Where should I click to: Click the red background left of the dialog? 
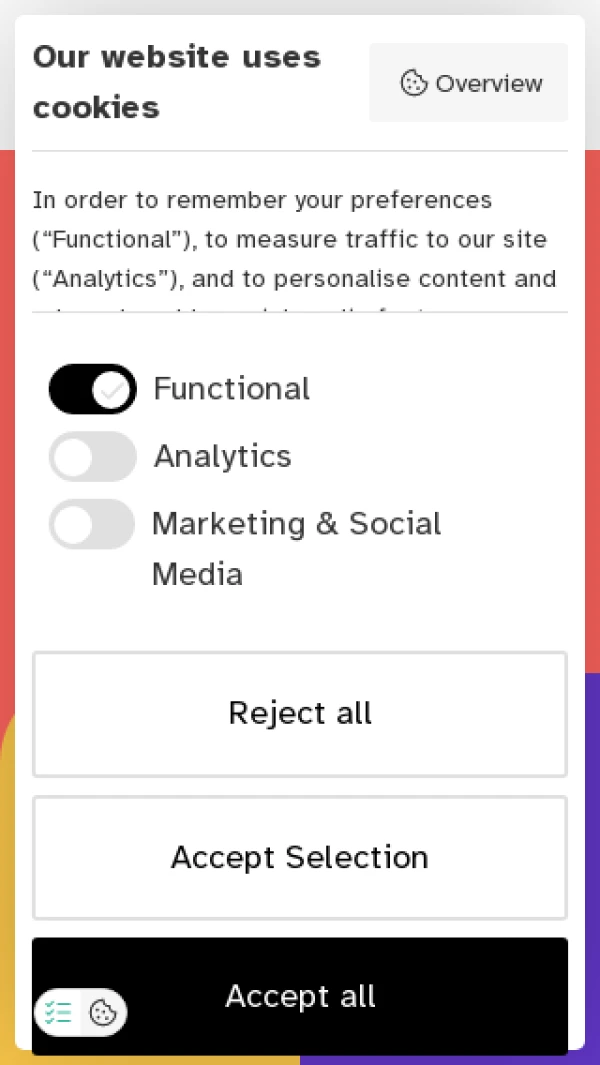(x=7, y=400)
